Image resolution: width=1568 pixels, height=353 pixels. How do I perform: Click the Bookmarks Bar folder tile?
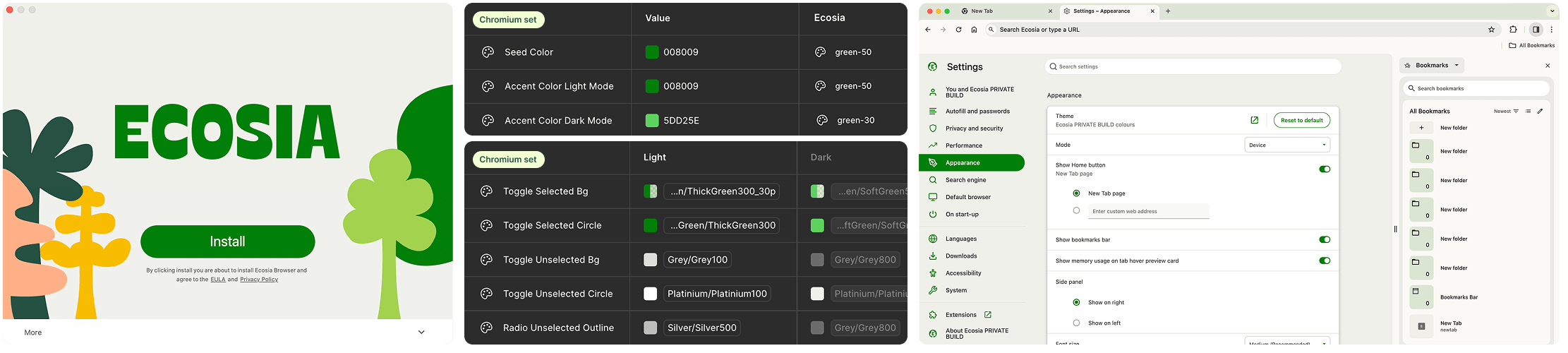coord(1421,297)
